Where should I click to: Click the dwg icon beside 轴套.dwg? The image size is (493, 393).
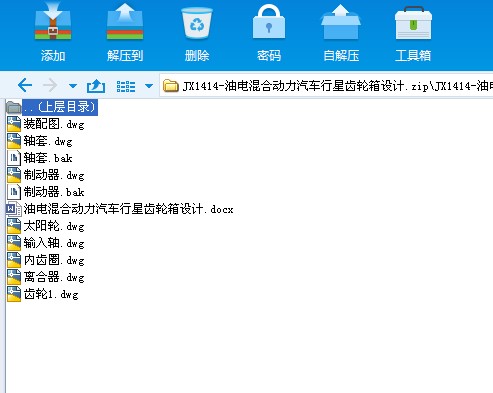point(14,141)
